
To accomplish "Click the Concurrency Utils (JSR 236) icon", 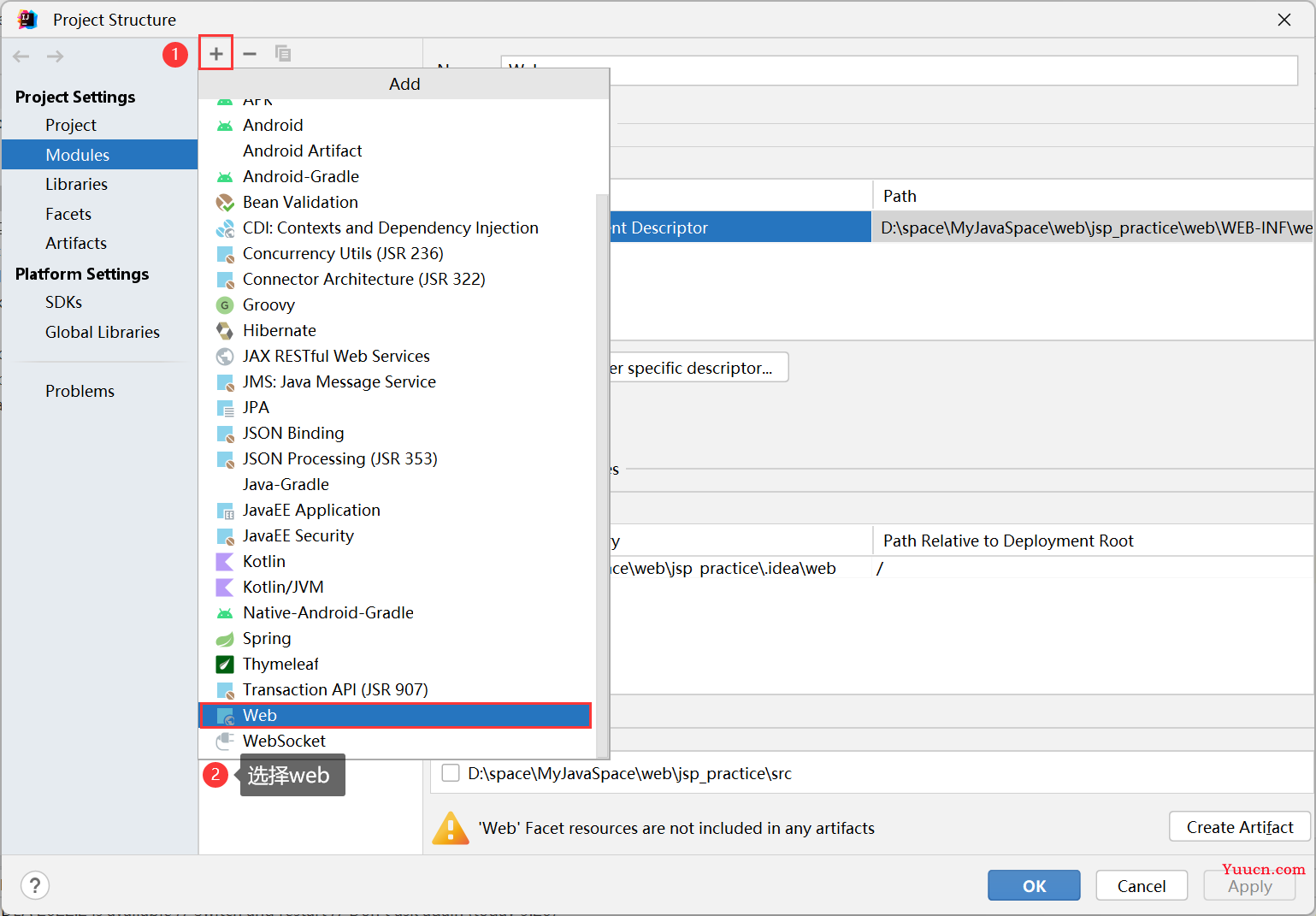I will pyautogui.click(x=225, y=254).
